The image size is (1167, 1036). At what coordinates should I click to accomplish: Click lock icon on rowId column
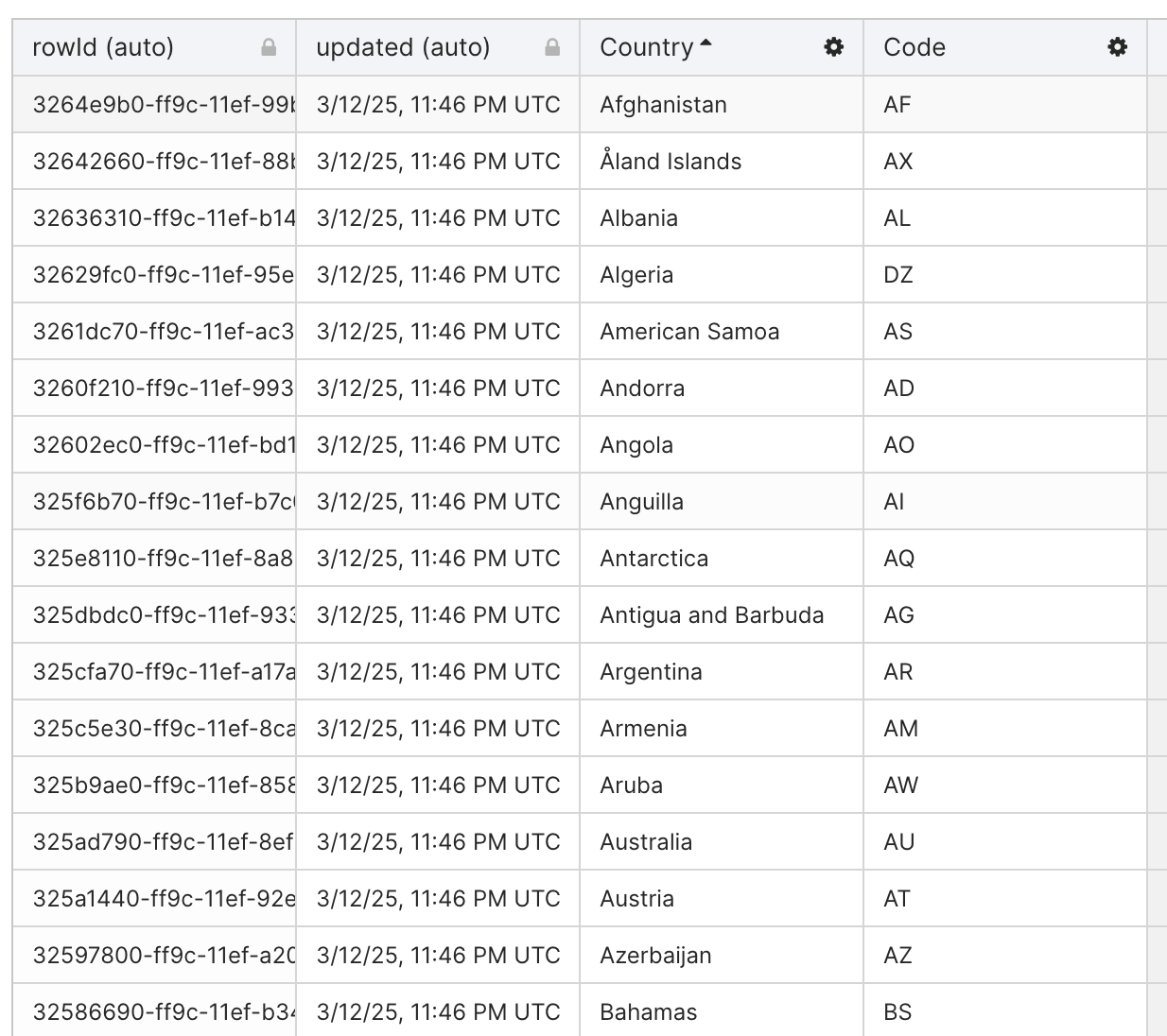269,47
